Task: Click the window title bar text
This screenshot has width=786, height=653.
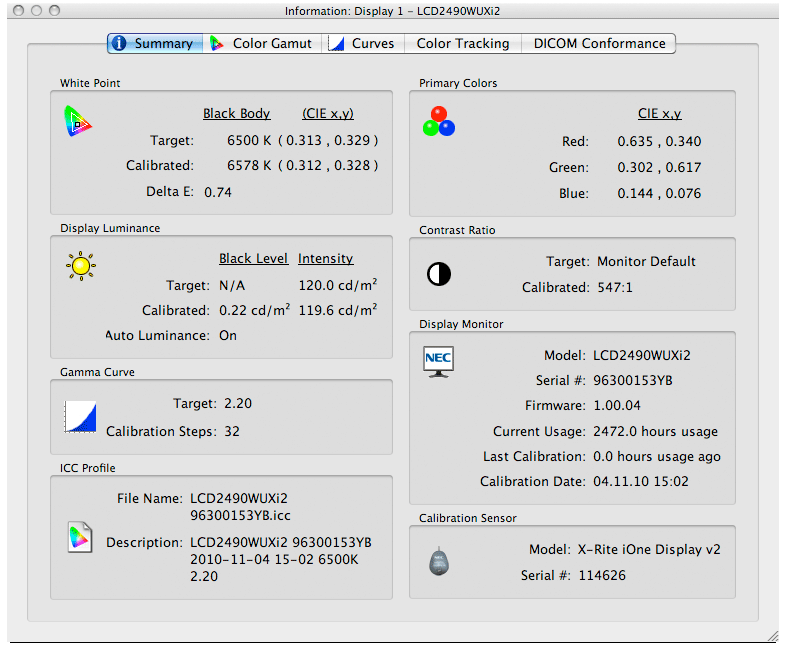Action: tap(392, 11)
